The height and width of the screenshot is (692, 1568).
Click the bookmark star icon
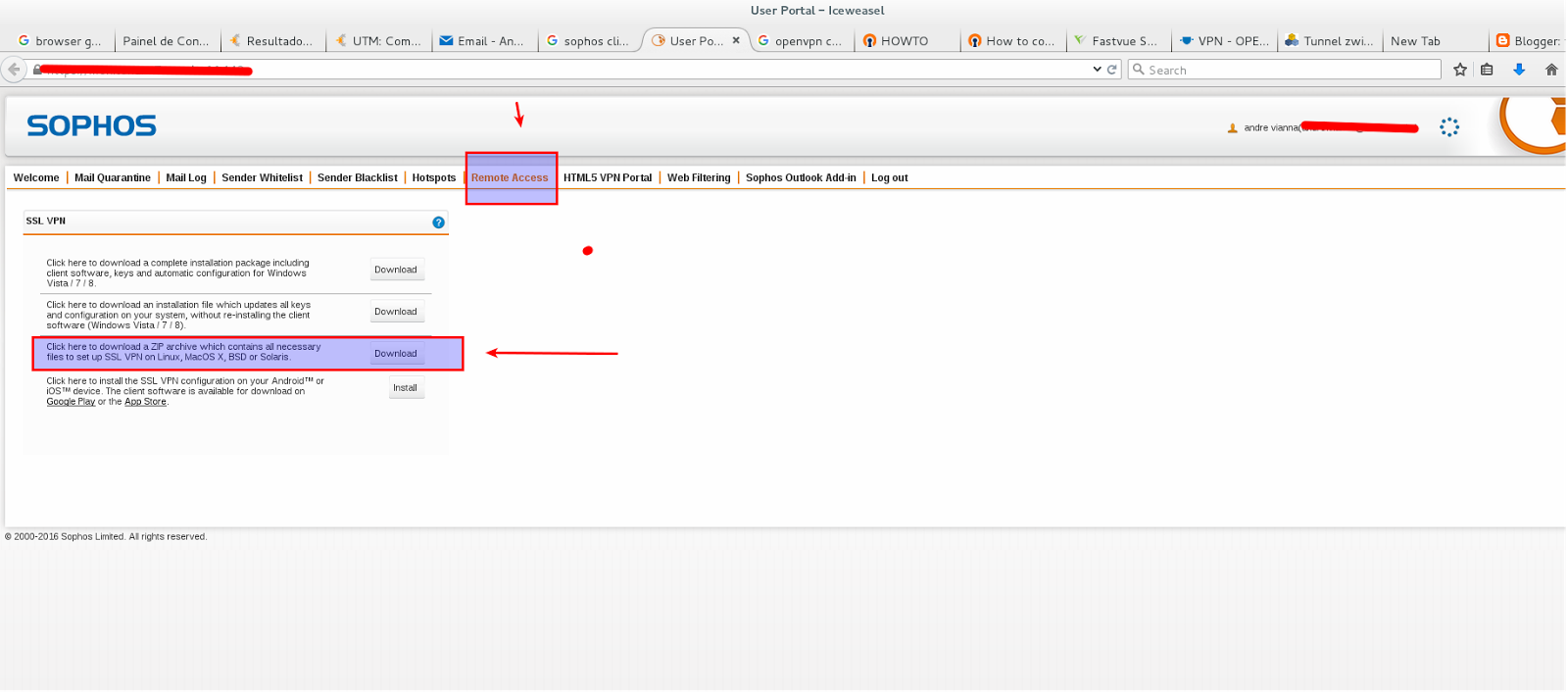point(1460,70)
